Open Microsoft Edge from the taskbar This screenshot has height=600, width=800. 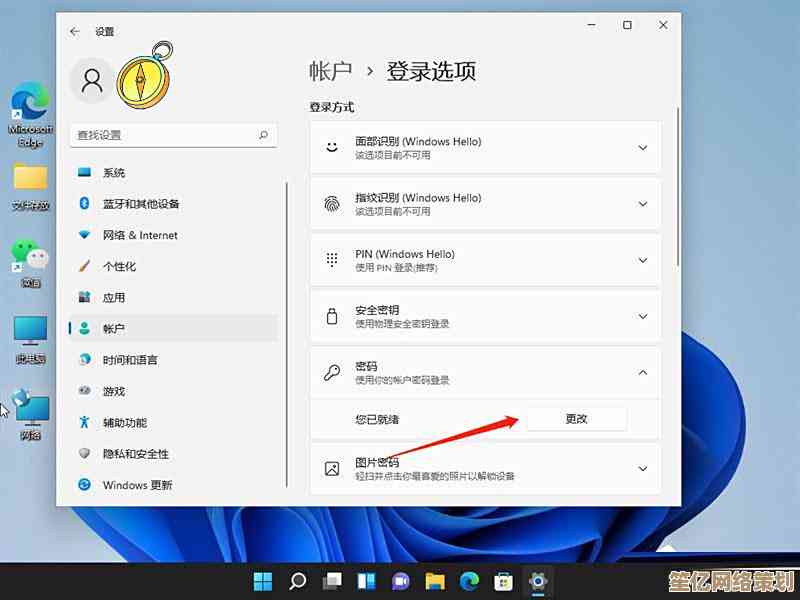[469, 581]
